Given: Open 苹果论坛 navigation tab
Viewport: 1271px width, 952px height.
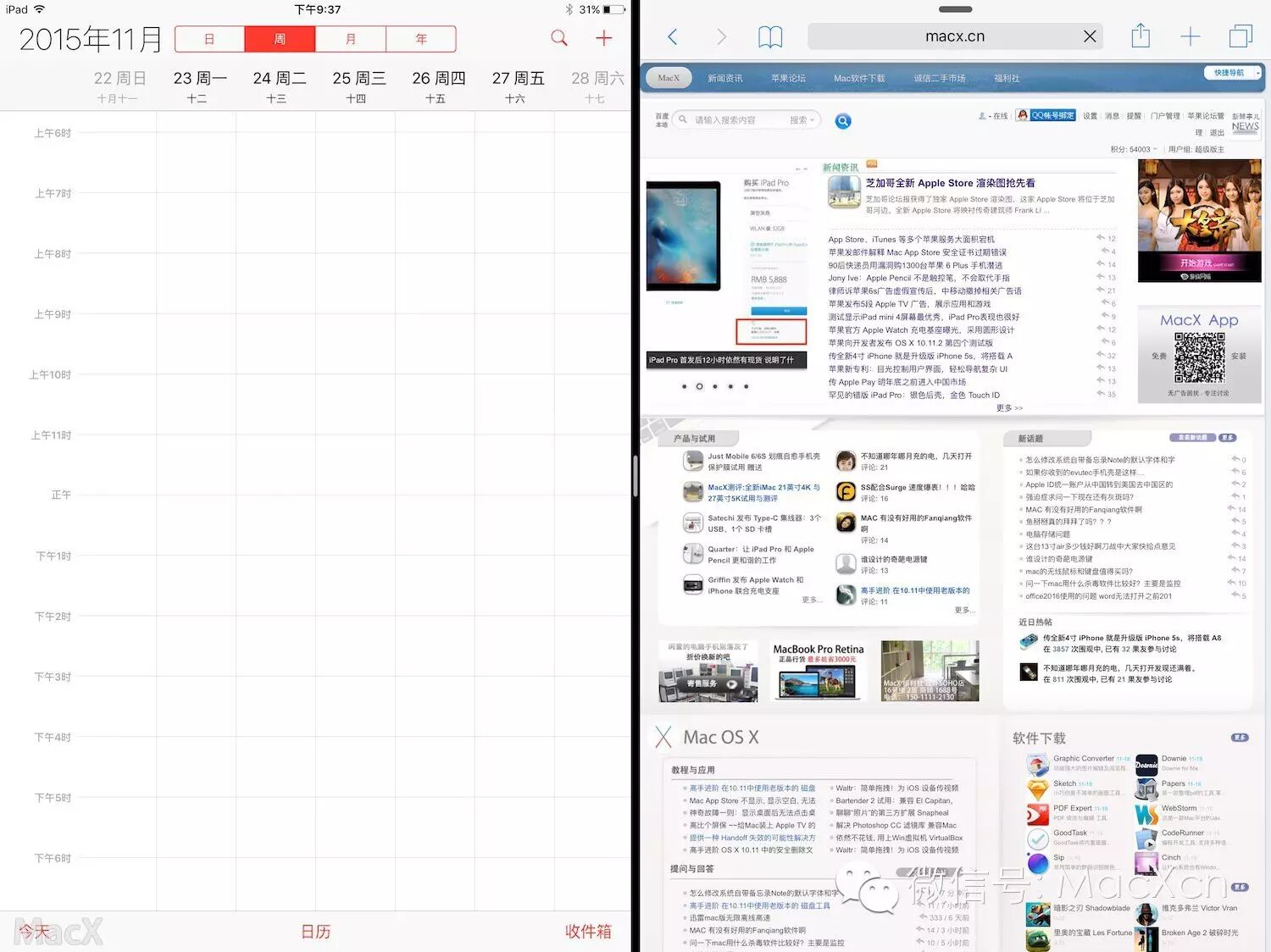Looking at the screenshot, I should (788, 78).
